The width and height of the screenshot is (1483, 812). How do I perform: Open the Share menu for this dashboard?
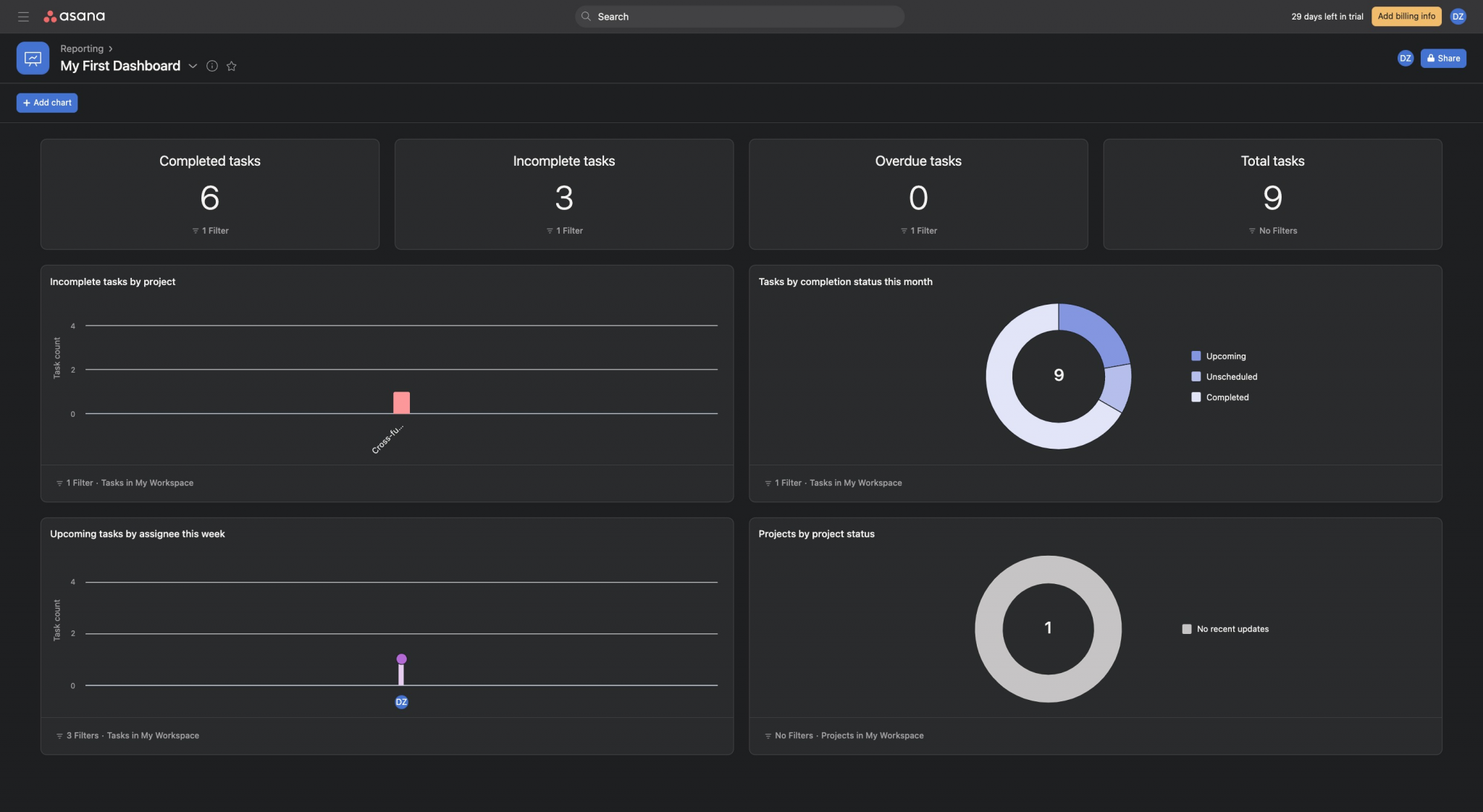pyautogui.click(x=1442, y=58)
